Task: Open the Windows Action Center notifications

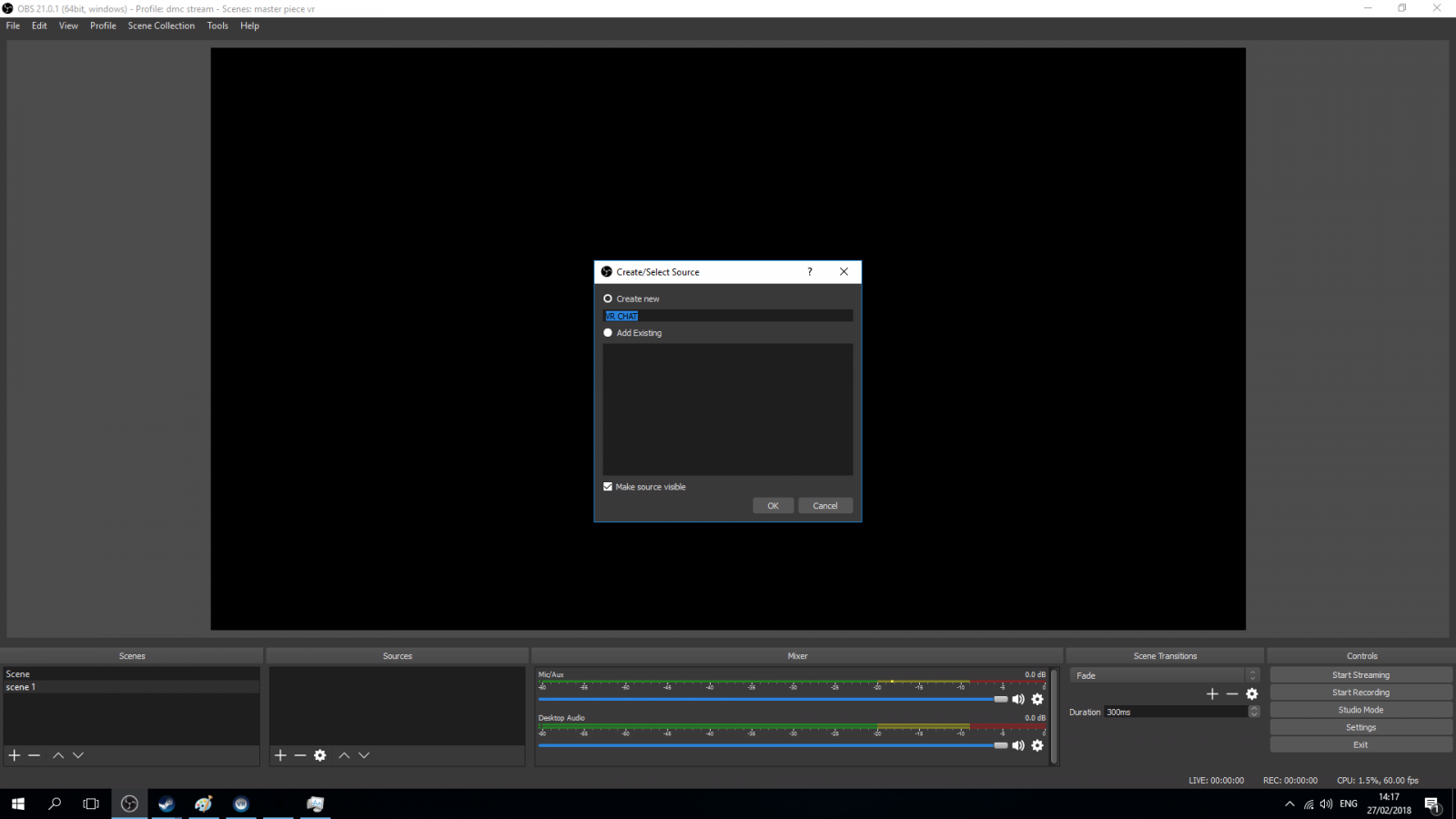Action: tap(1432, 804)
